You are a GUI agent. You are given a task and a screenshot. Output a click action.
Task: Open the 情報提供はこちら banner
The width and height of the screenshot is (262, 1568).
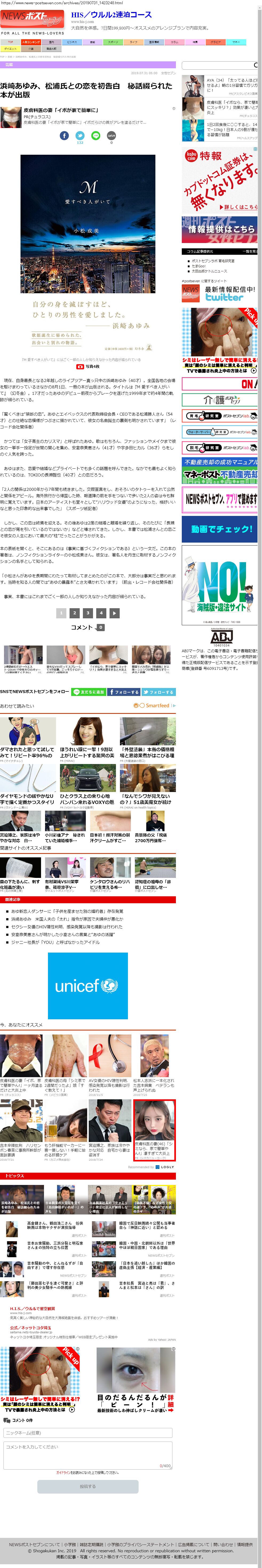pos(219,229)
